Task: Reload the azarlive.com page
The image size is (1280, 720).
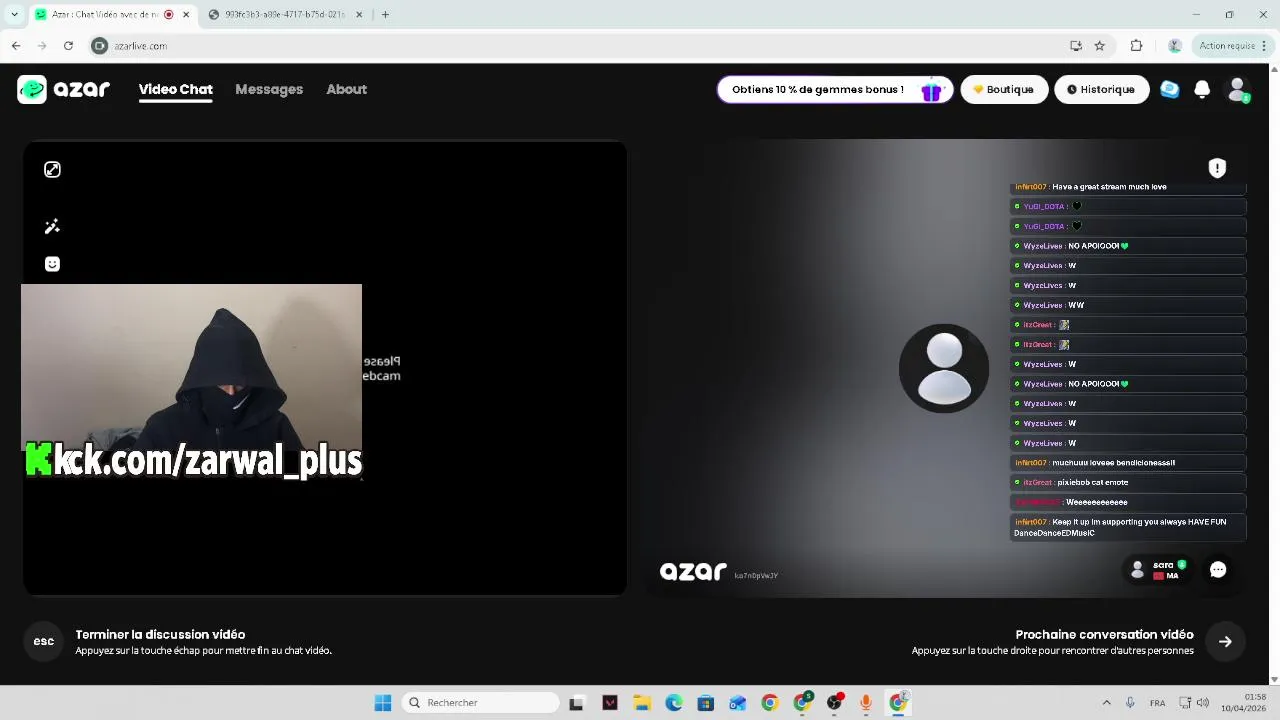Action: [x=68, y=46]
